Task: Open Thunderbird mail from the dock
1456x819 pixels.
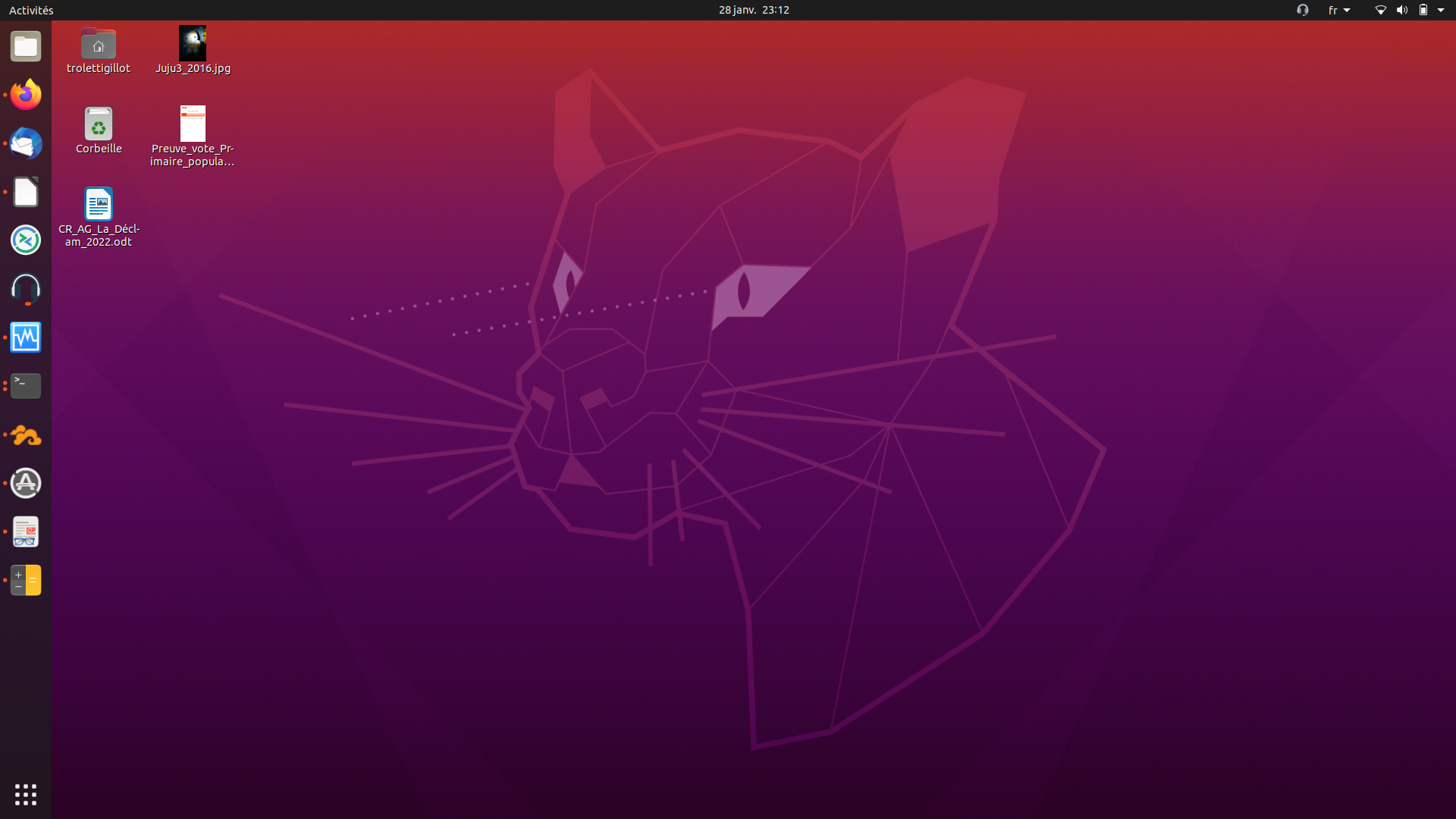Action: pos(26,143)
